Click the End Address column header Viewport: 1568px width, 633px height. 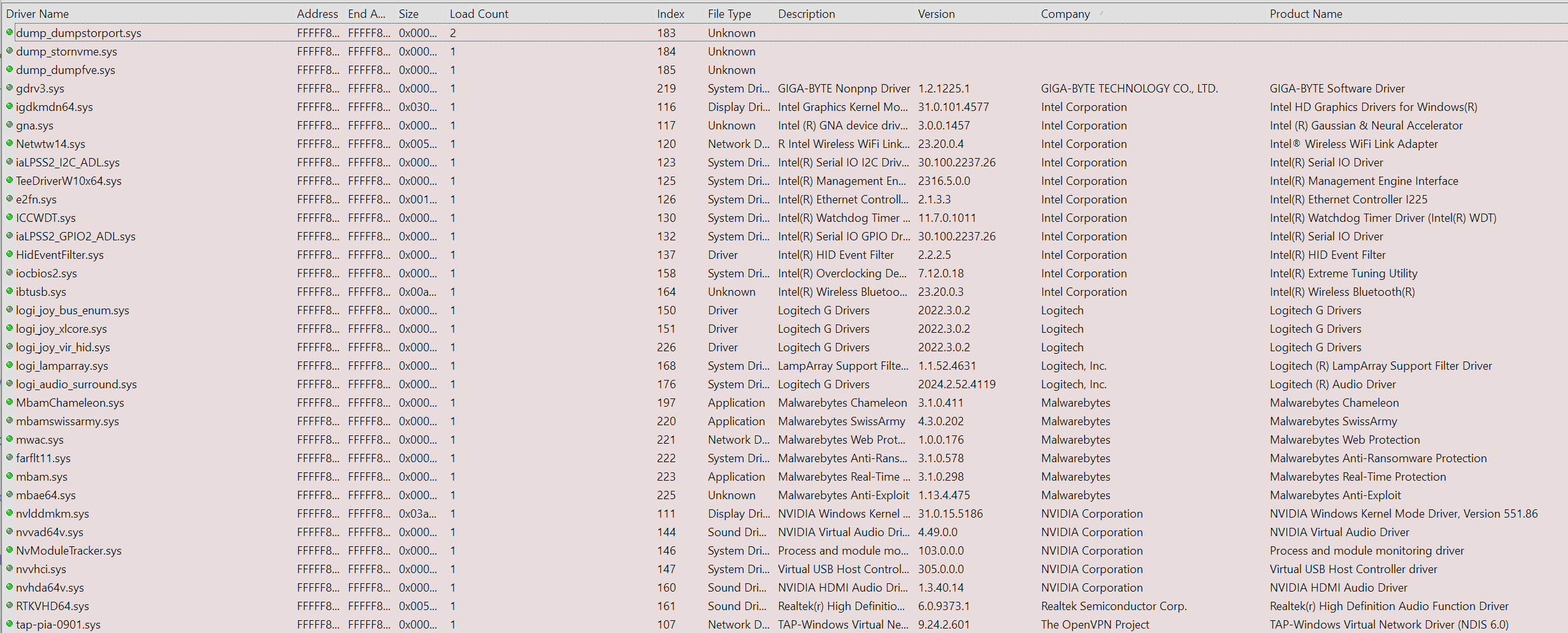[x=367, y=13]
